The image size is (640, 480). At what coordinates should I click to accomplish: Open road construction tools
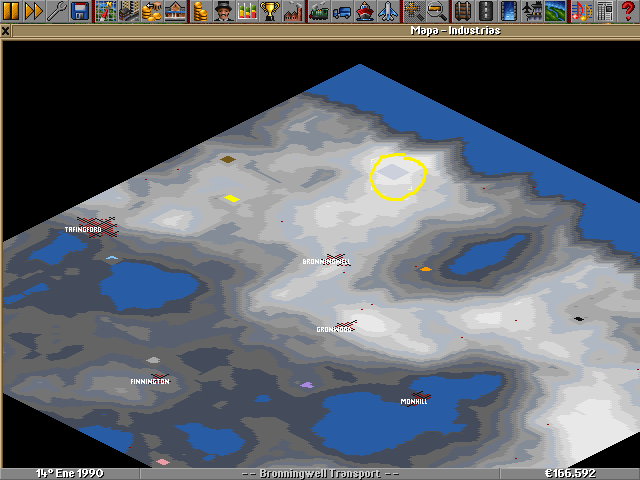486,11
